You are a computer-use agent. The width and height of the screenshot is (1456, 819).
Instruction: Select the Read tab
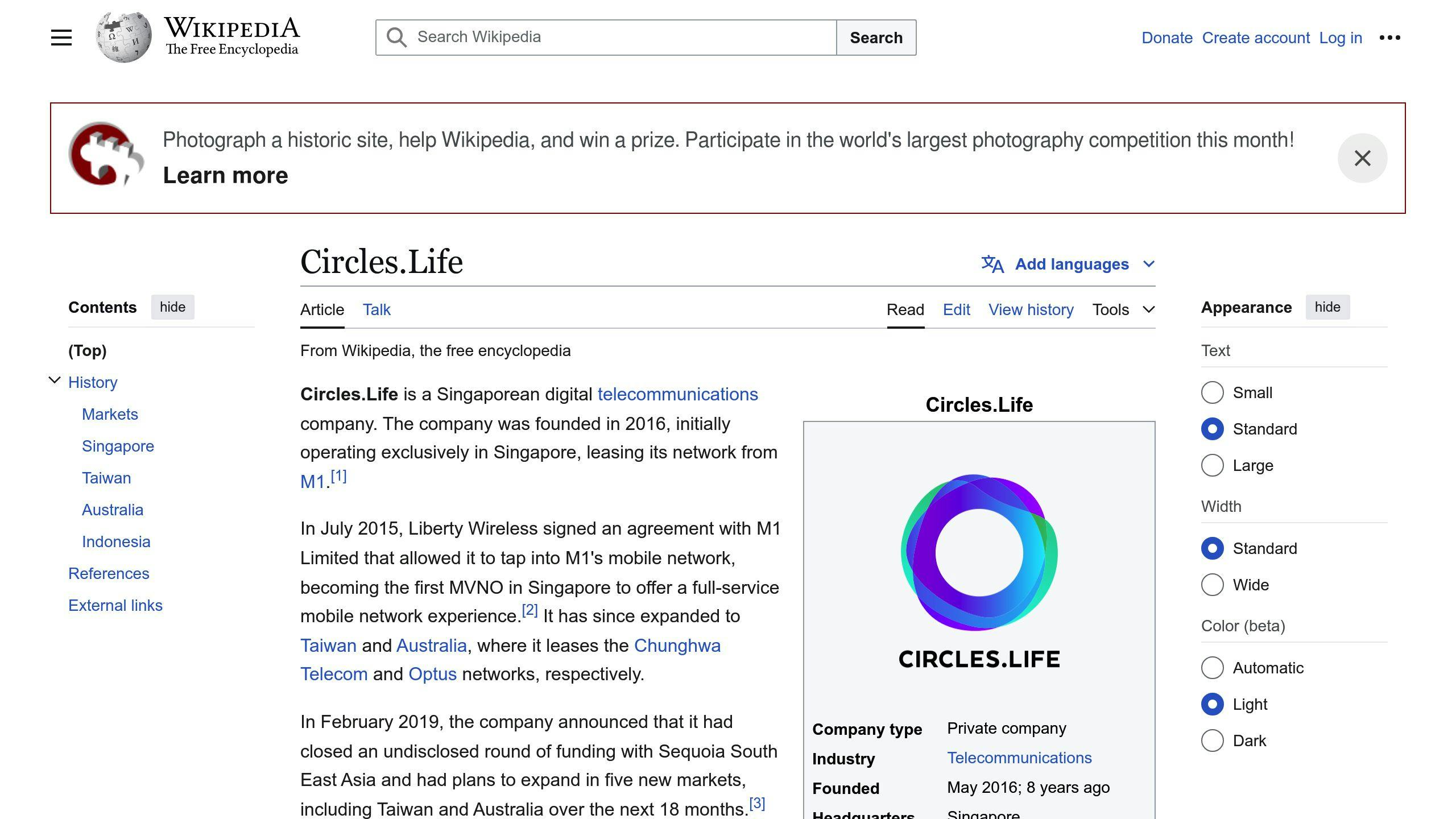coord(905,309)
